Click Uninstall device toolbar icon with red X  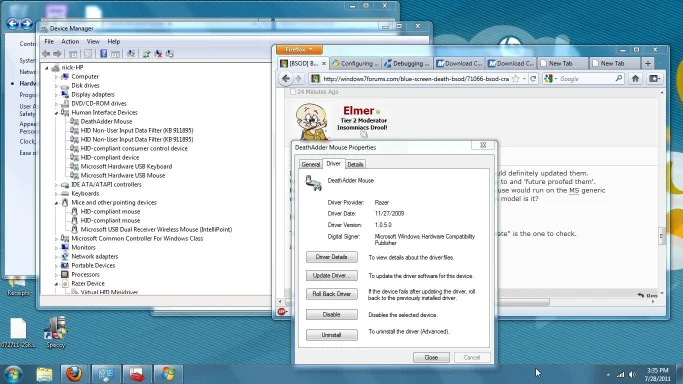[158, 54]
